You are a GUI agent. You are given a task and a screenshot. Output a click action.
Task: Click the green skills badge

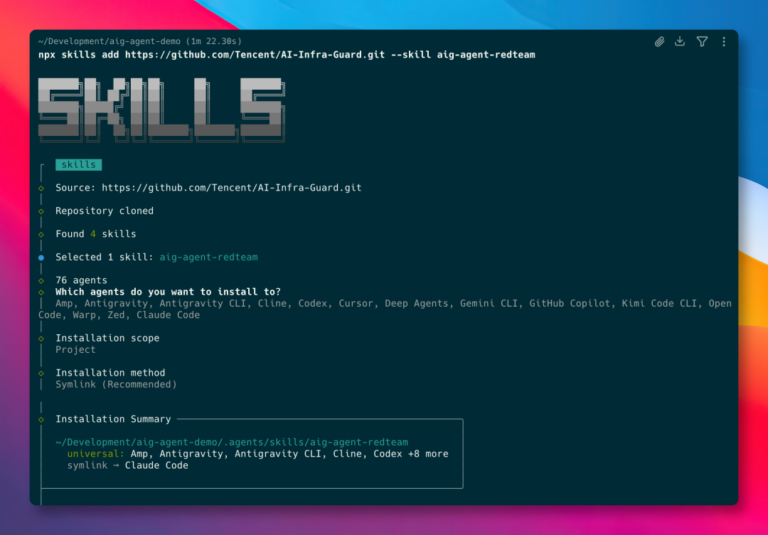[78, 165]
